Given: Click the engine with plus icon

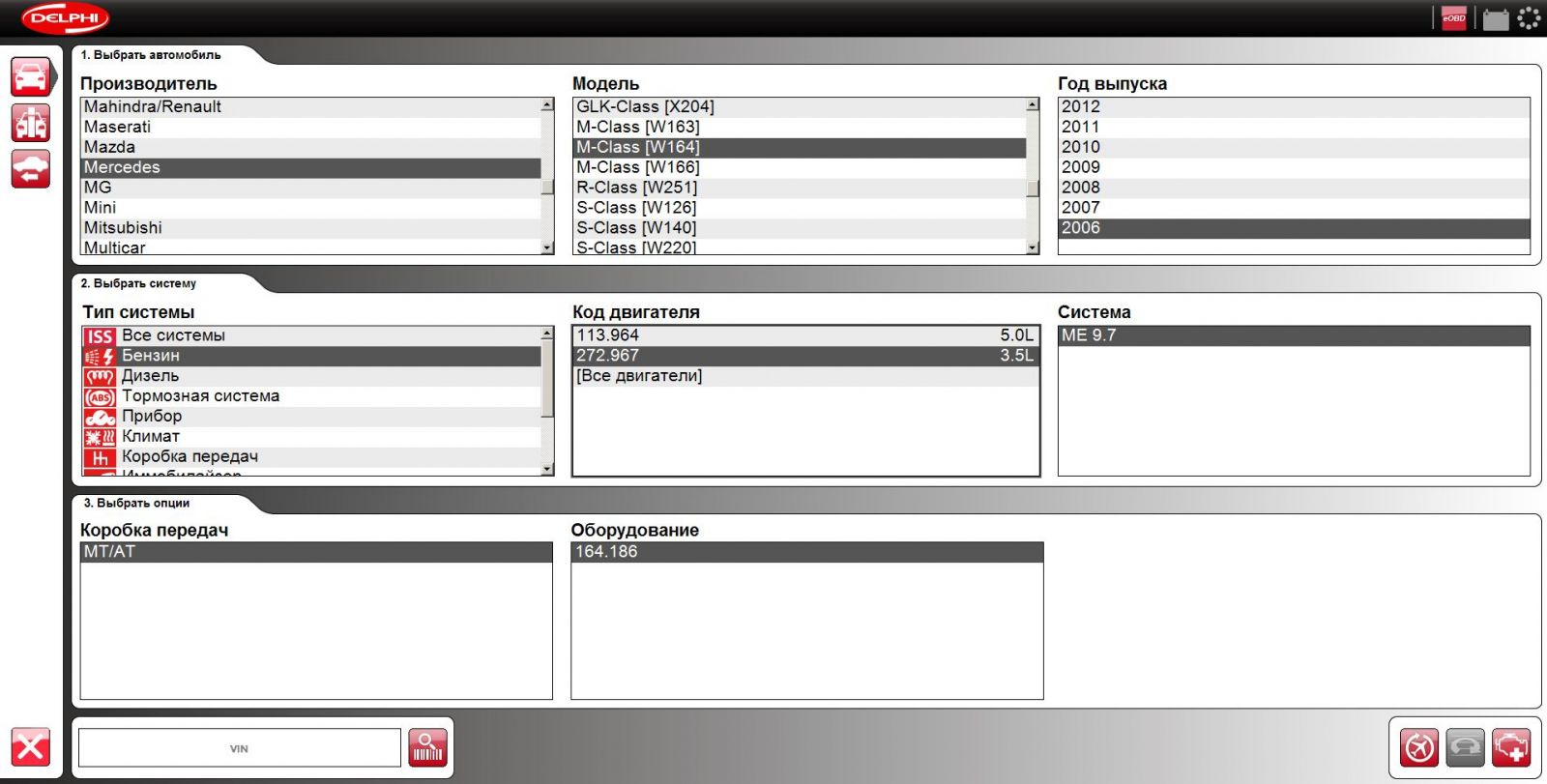Looking at the screenshot, I should pos(1511,747).
